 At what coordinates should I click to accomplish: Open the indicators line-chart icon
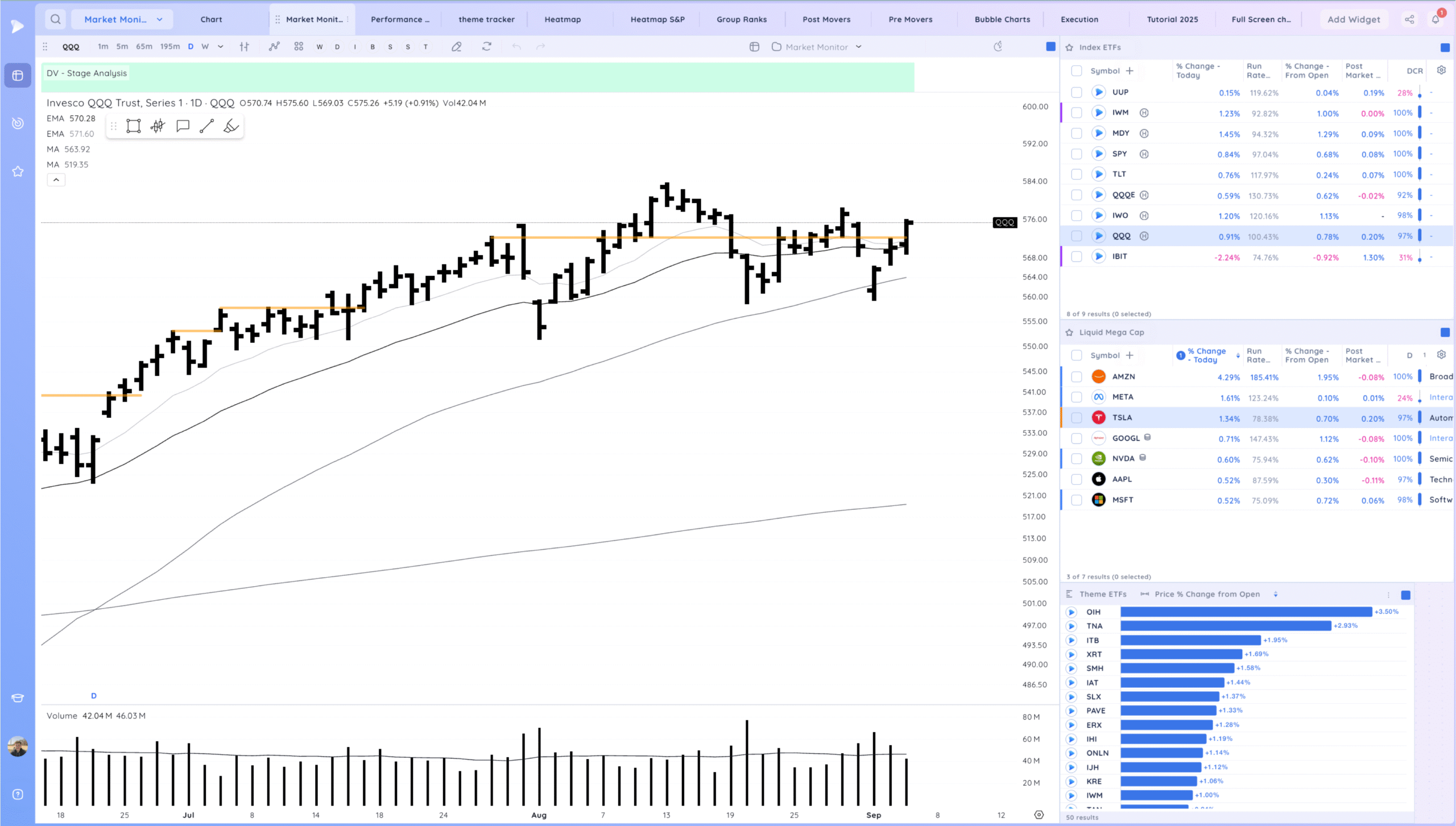pyautogui.click(x=274, y=47)
